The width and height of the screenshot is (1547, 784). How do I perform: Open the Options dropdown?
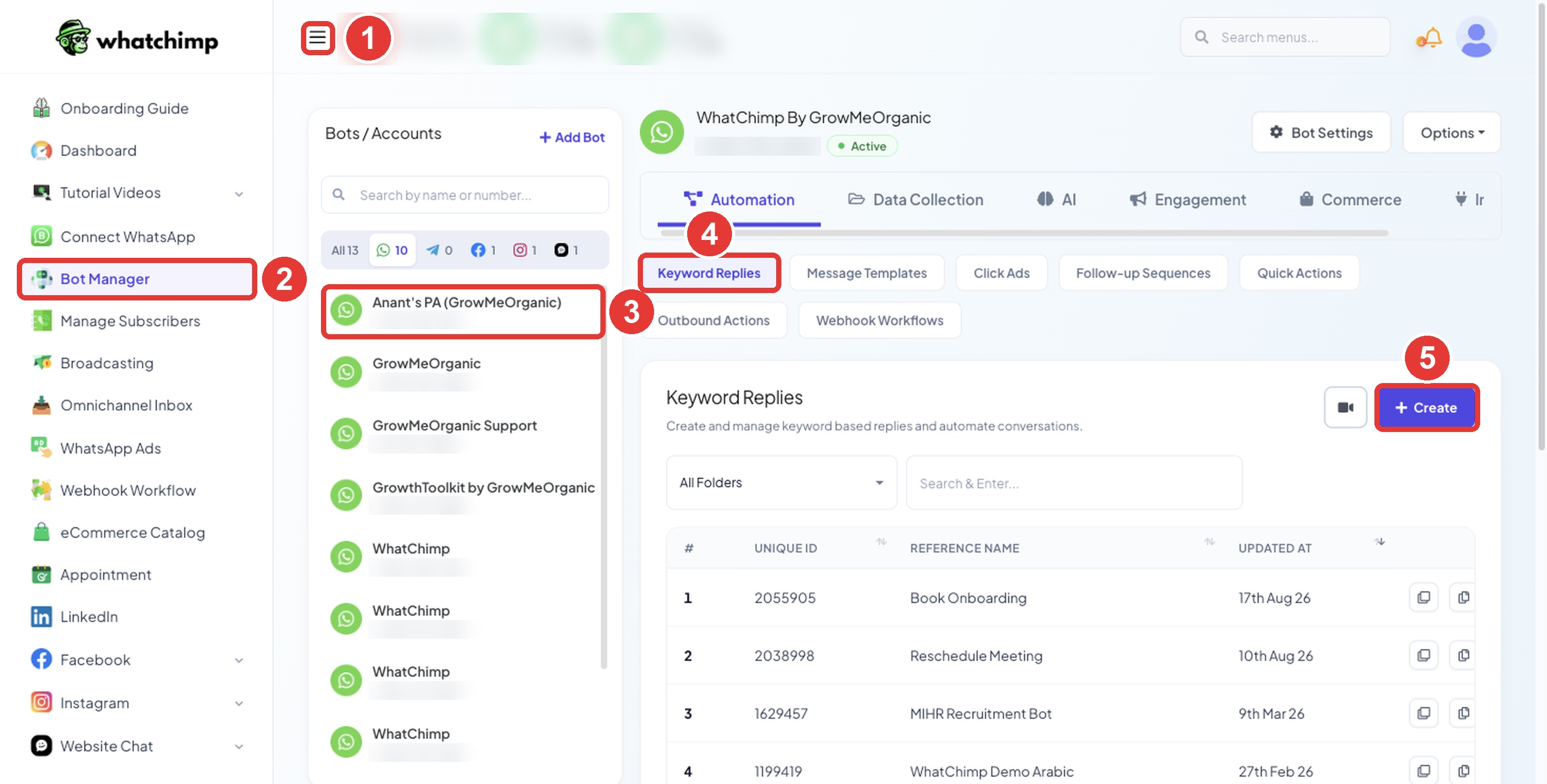tap(1451, 133)
